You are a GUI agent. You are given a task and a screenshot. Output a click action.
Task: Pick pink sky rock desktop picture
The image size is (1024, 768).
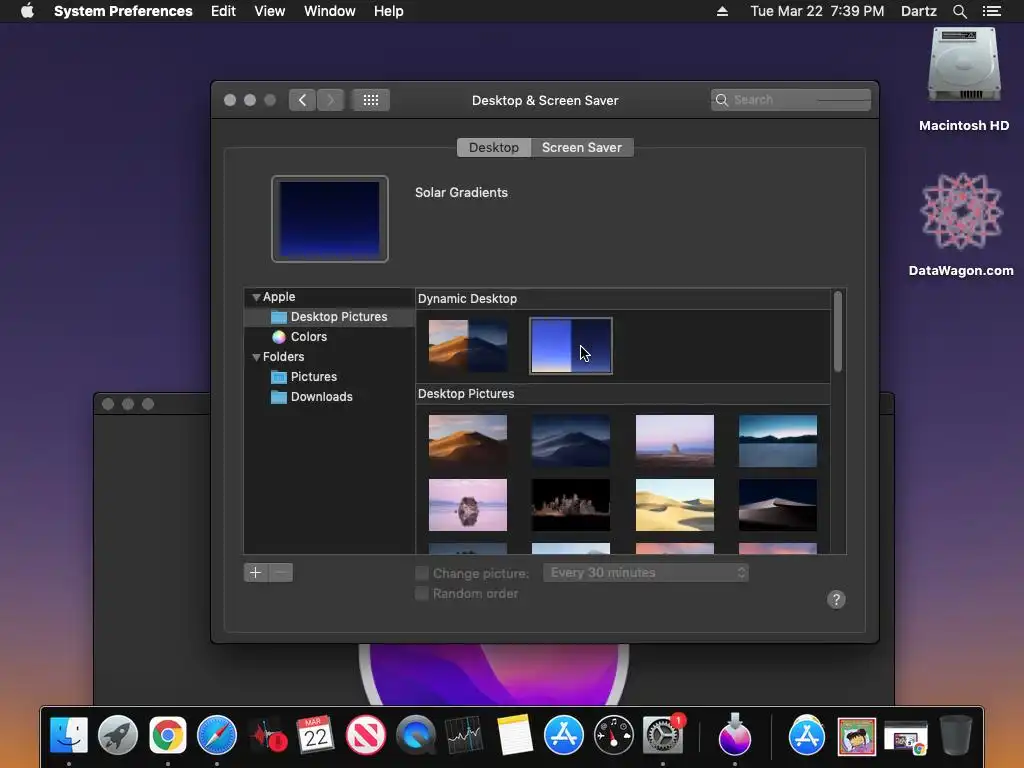point(675,441)
